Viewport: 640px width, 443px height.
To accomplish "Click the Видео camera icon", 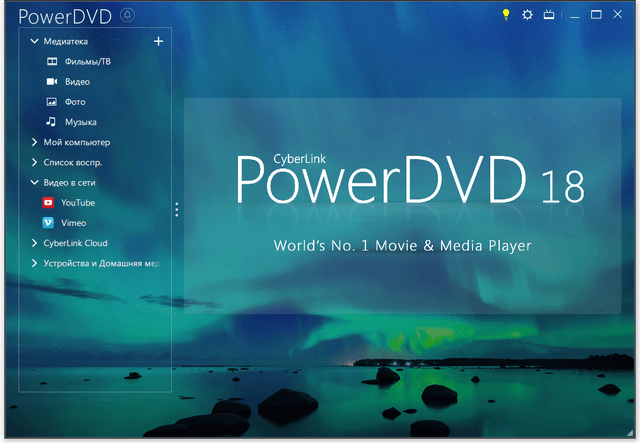I will (x=52, y=82).
